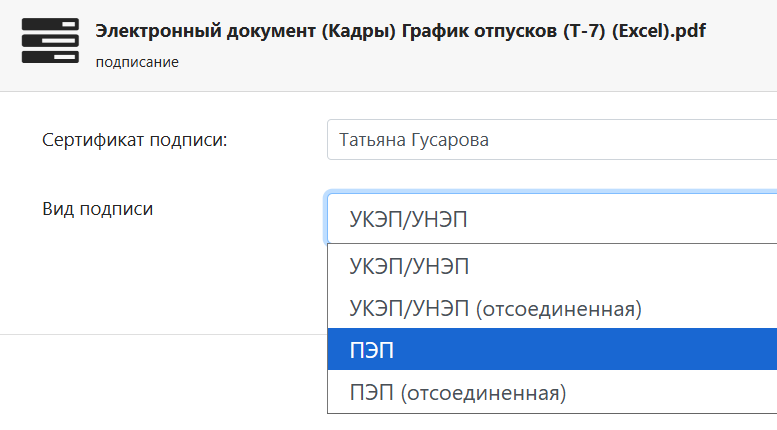The height and width of the screenshot is (430, 777).
Task: Choose УКЭП/УНЭП (отсоединенная) option
Action: pos(552,308)
